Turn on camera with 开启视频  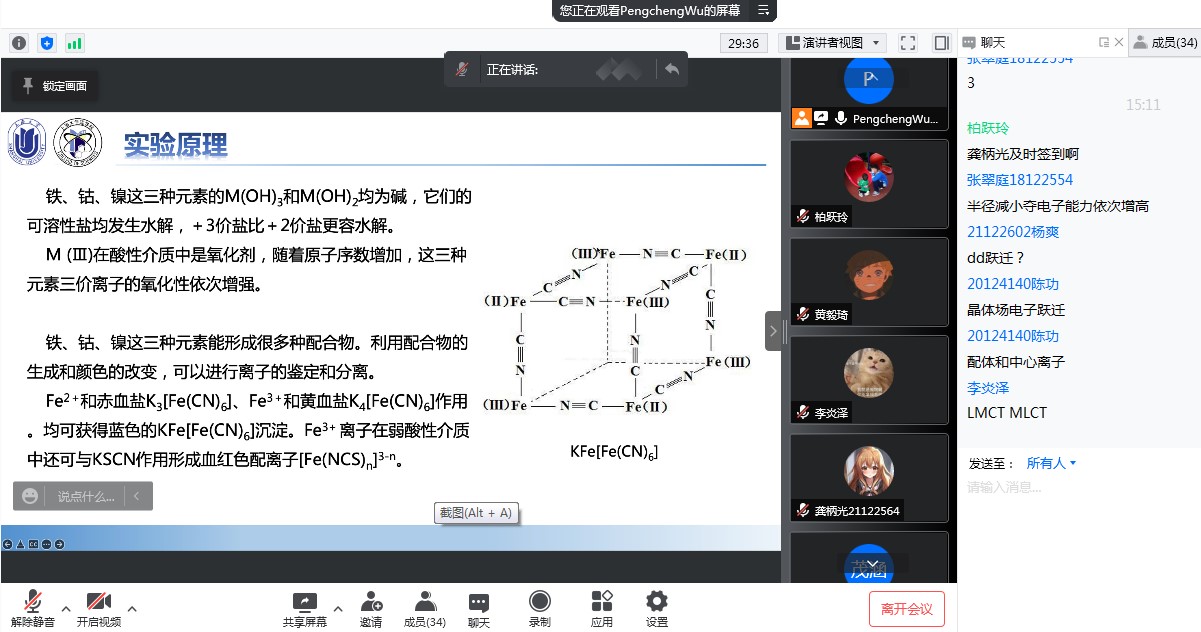click(98, 601)
